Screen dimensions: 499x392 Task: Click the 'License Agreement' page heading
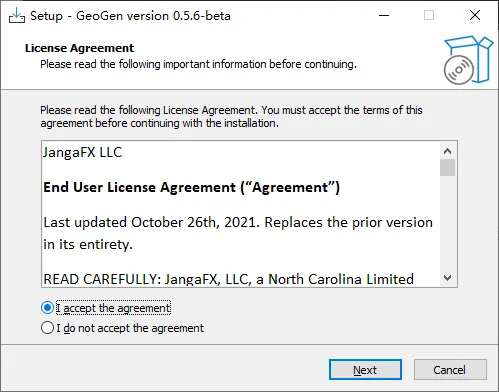coord(79,48)
